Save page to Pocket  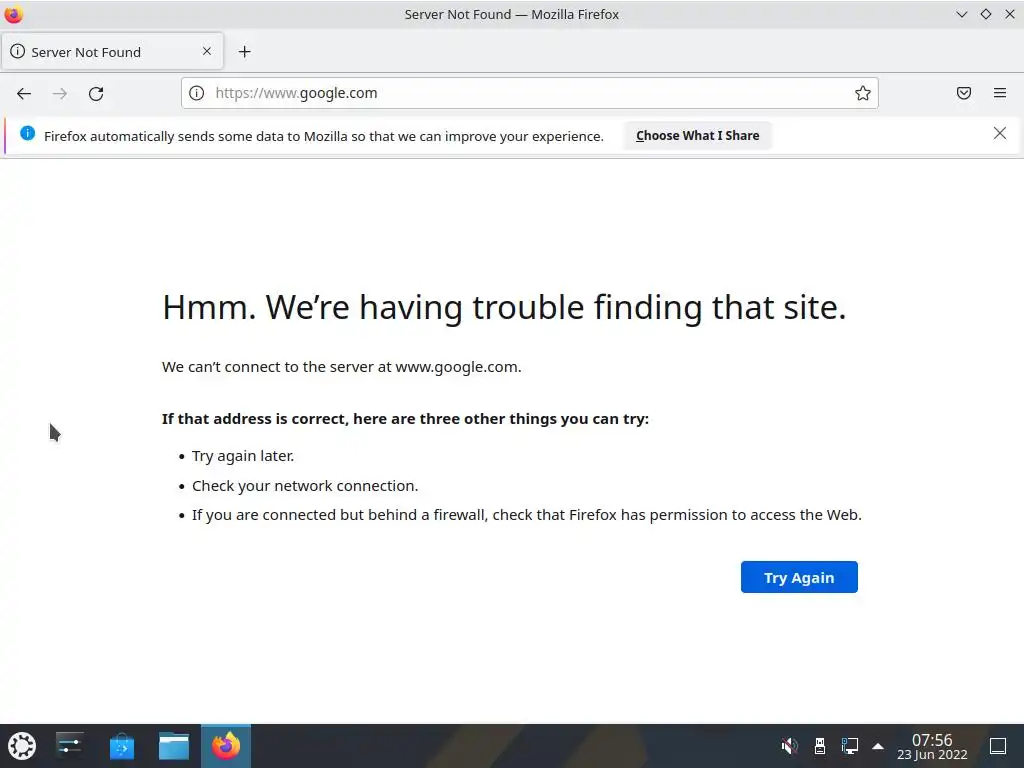(964, 93)
